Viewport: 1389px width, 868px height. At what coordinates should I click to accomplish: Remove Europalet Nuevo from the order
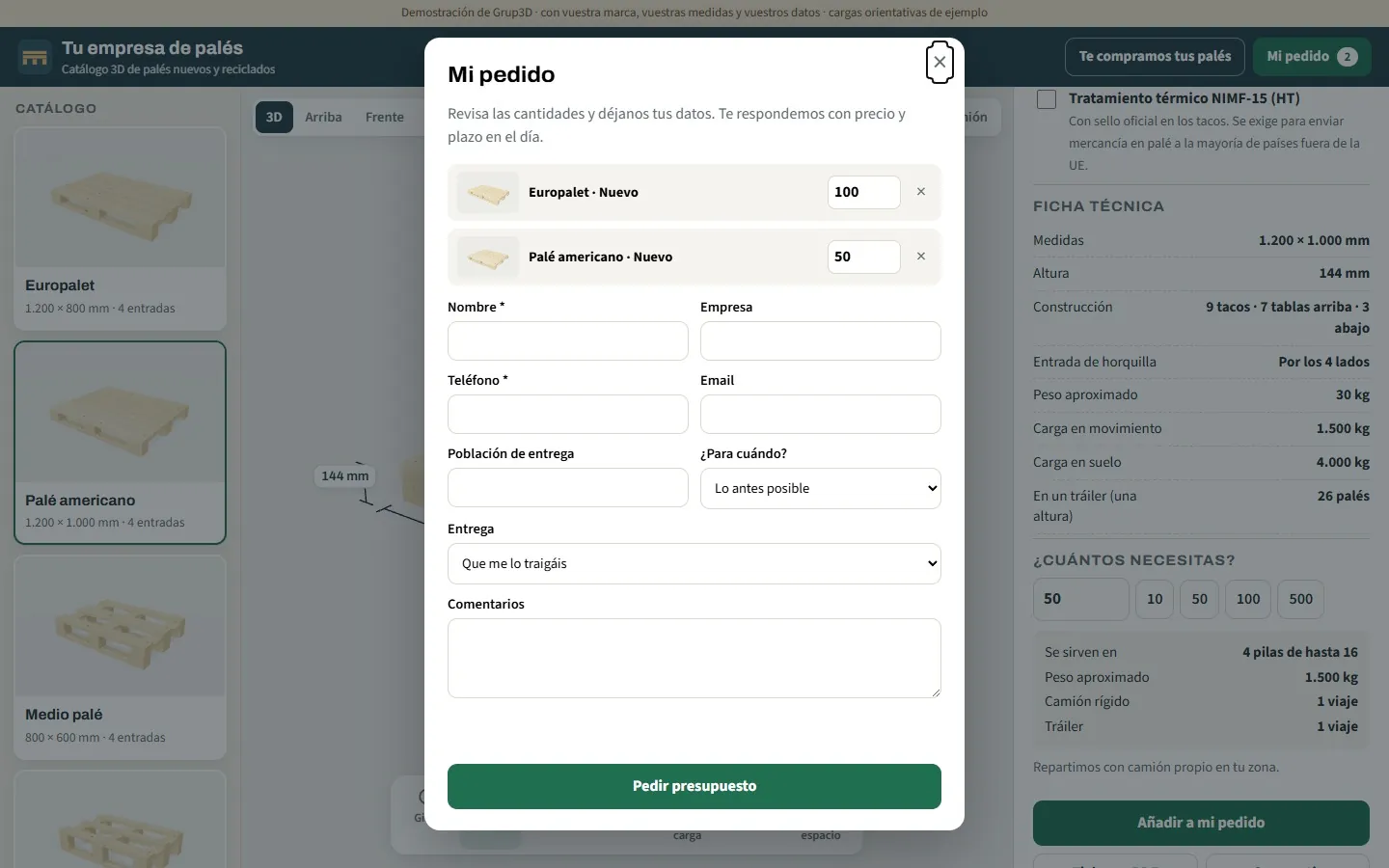coord(921,192)
